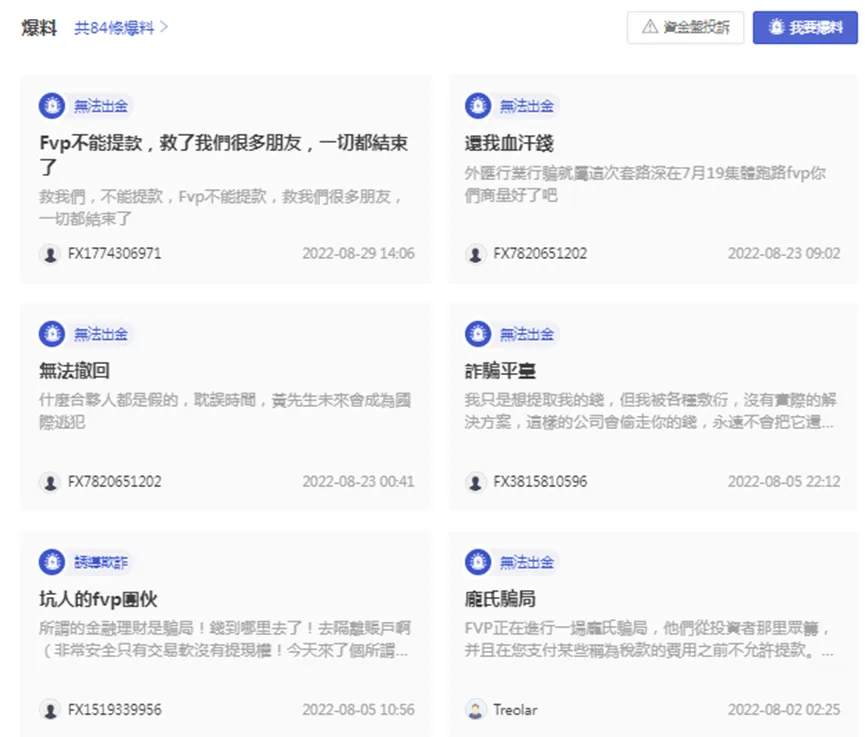The height and width of the screenshot is (737, 865).
Task: Click avatar beside FX7820651202 on 還我血汗錢 card
Action: 475,254
